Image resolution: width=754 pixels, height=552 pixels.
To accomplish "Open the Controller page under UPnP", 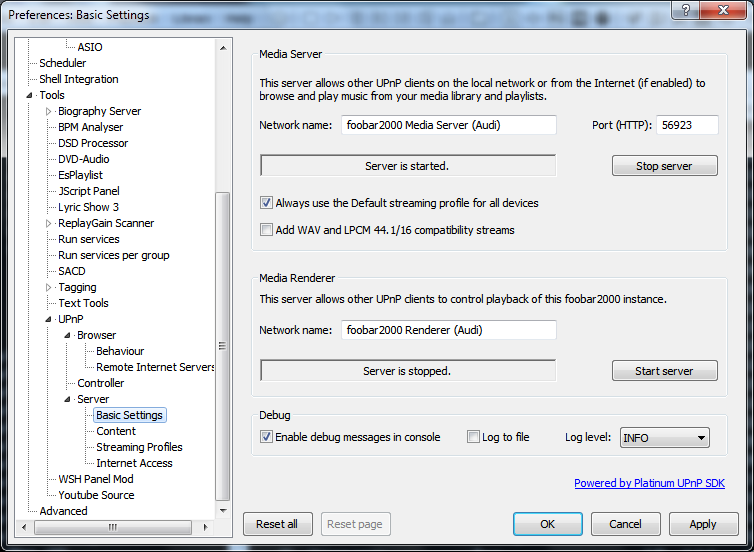I will [x=101, y=383].
